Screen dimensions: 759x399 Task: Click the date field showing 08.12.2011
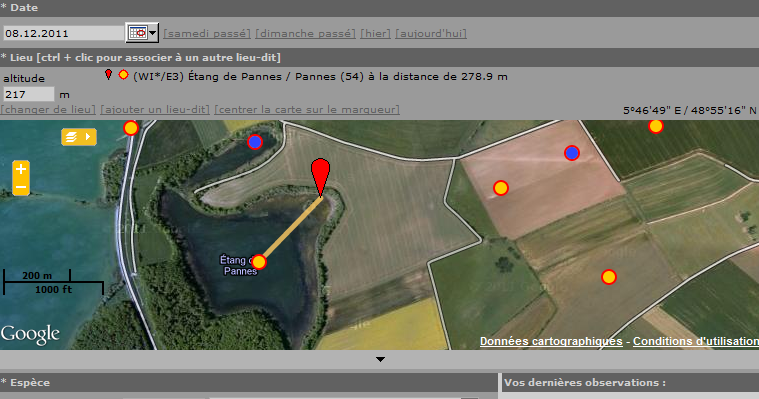point(63,33)
